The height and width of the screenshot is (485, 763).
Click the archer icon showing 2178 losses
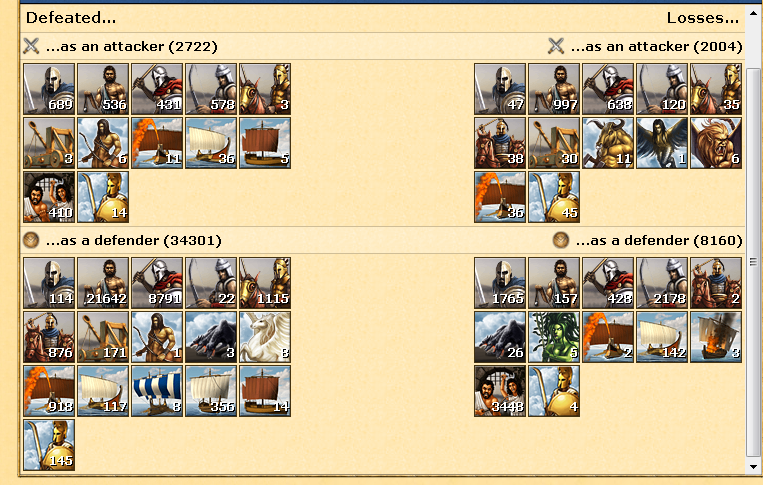tap(662, 283)
